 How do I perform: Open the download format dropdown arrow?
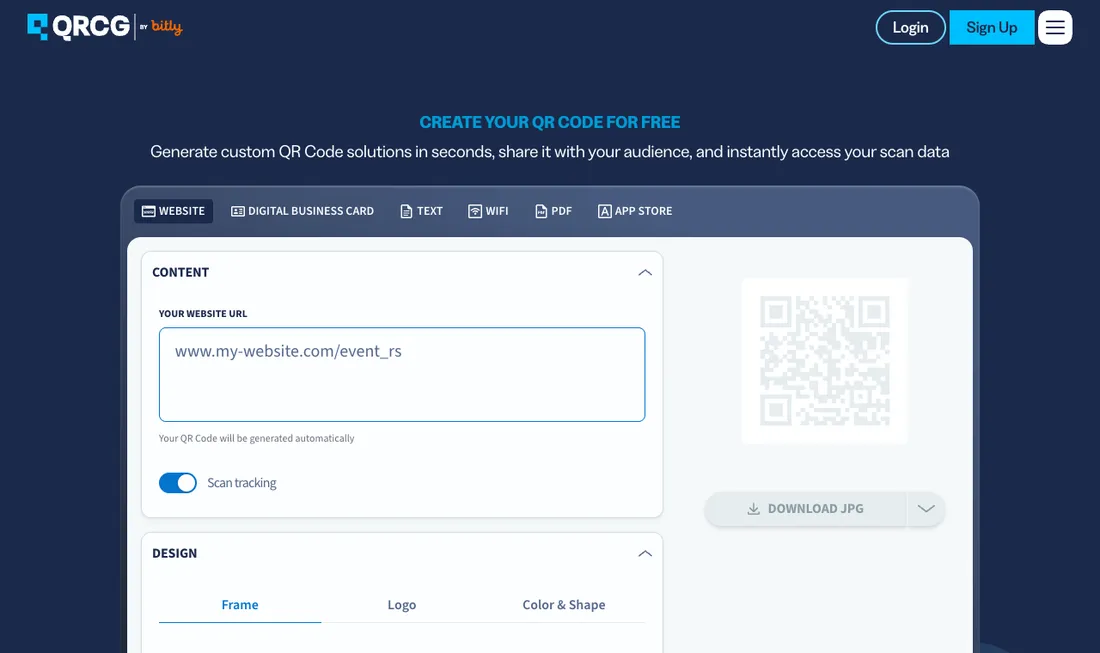click(x=926, y=509)
